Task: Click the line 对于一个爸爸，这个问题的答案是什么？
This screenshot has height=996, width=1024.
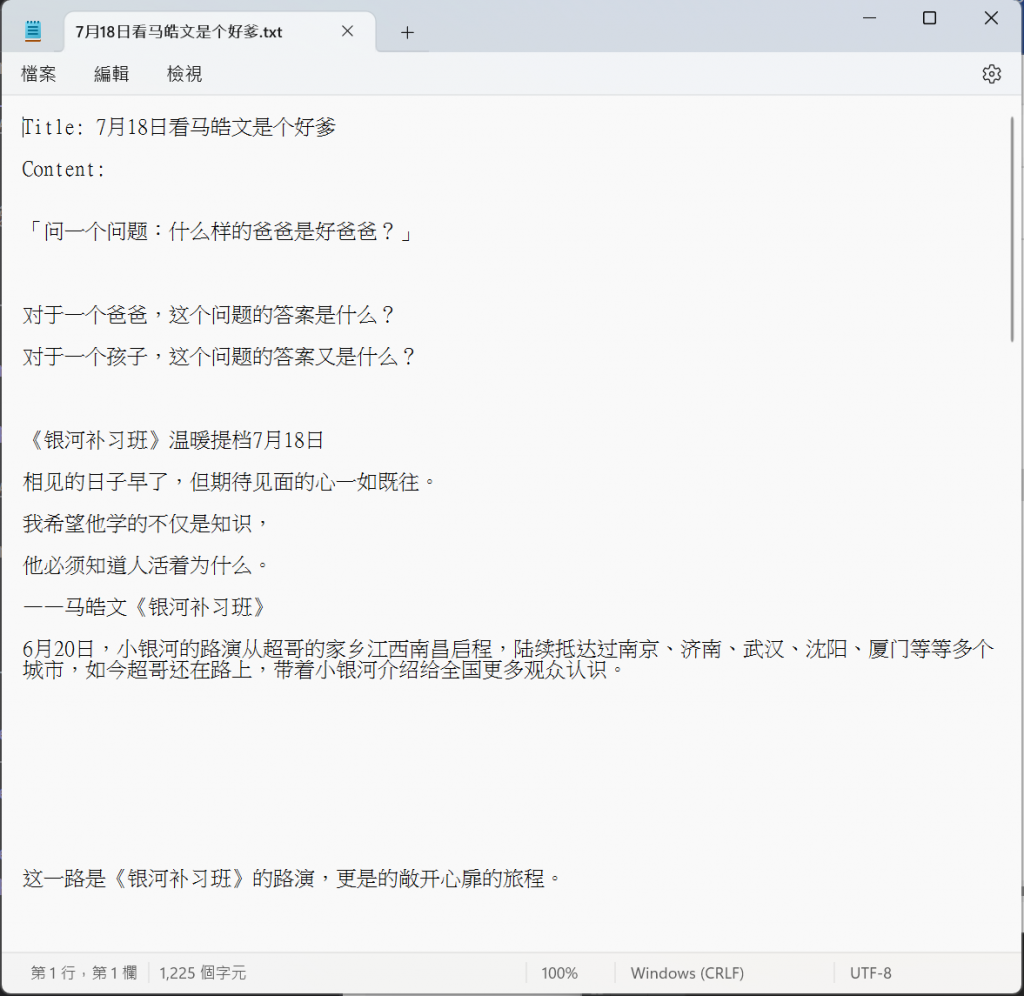Action: 208,315
